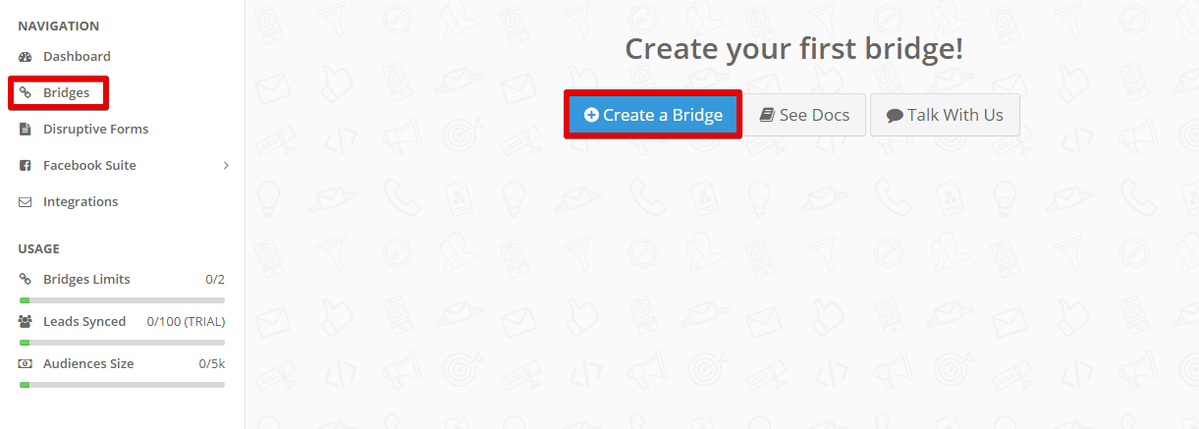Click the Audiences Size money icon
1199x429 pixels.
(x=25, y=364)
